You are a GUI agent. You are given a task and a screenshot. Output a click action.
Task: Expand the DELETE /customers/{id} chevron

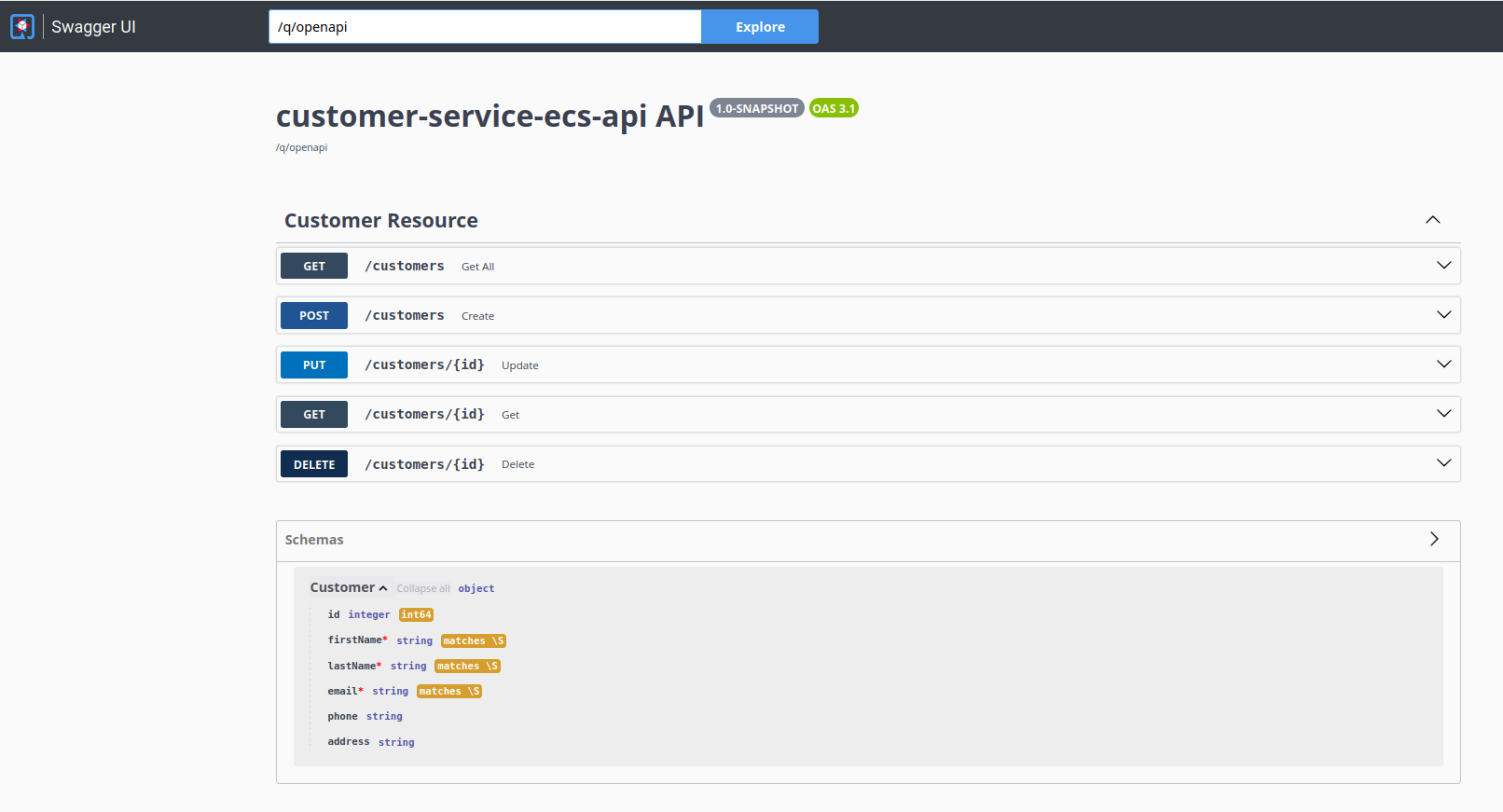pyautogui.click(x=1443, y=463)
